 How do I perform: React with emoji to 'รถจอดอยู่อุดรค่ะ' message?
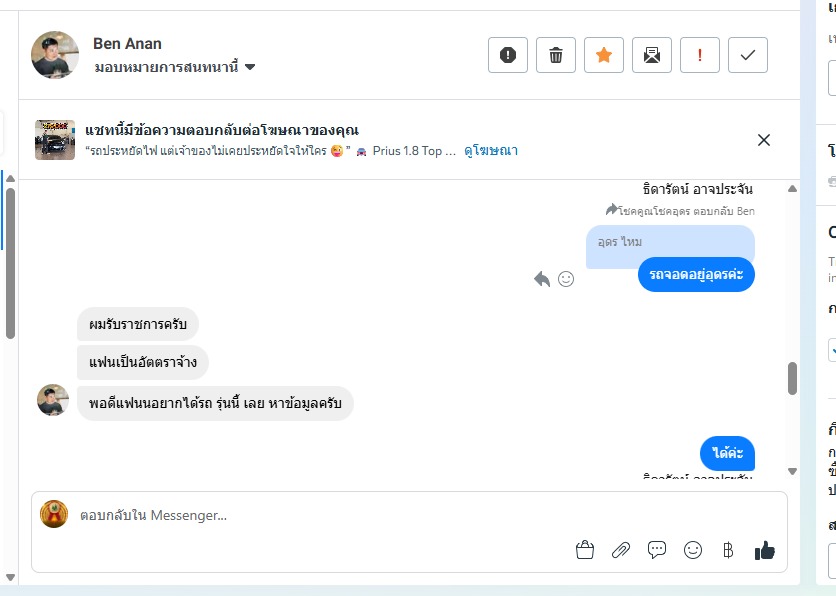[x=566, y=279]
